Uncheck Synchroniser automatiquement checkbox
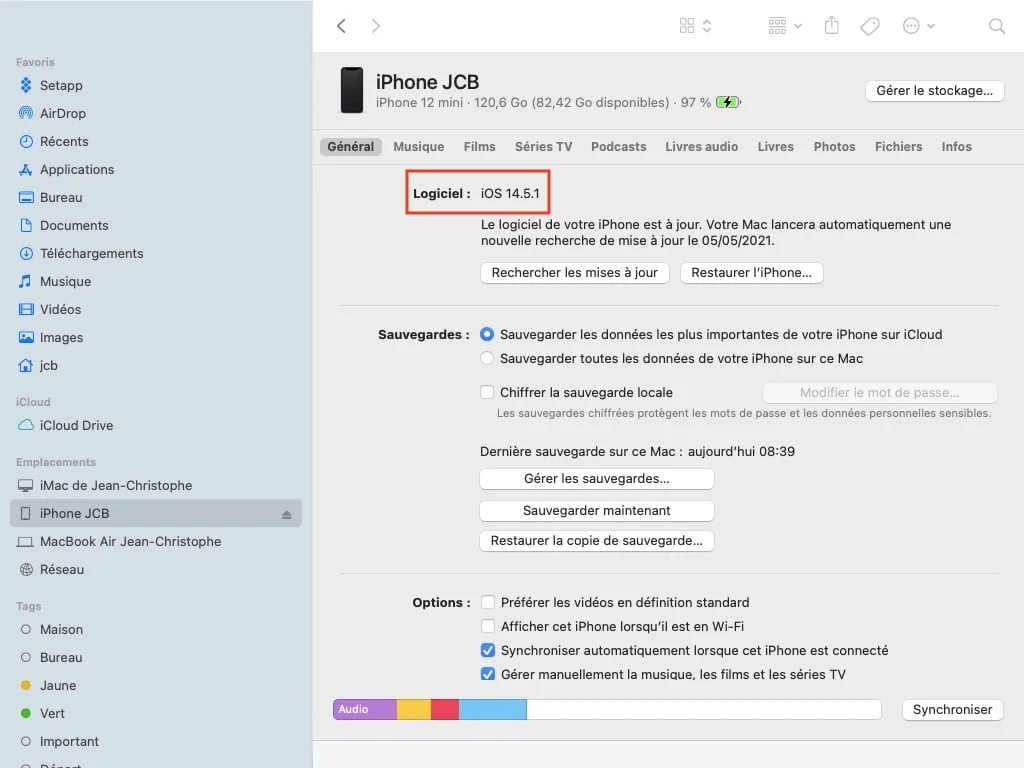Screen dimensions: 1024x768 pos(487,650)
